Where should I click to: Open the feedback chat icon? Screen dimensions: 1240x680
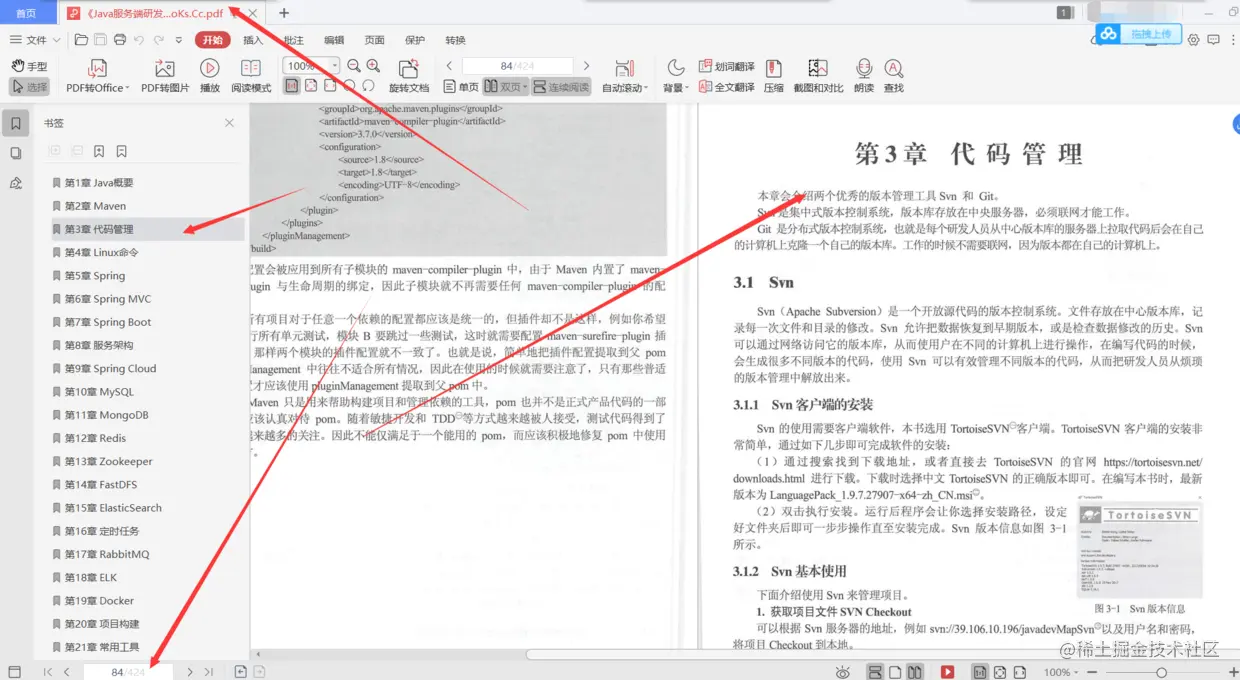click(x=1214, y=40)
